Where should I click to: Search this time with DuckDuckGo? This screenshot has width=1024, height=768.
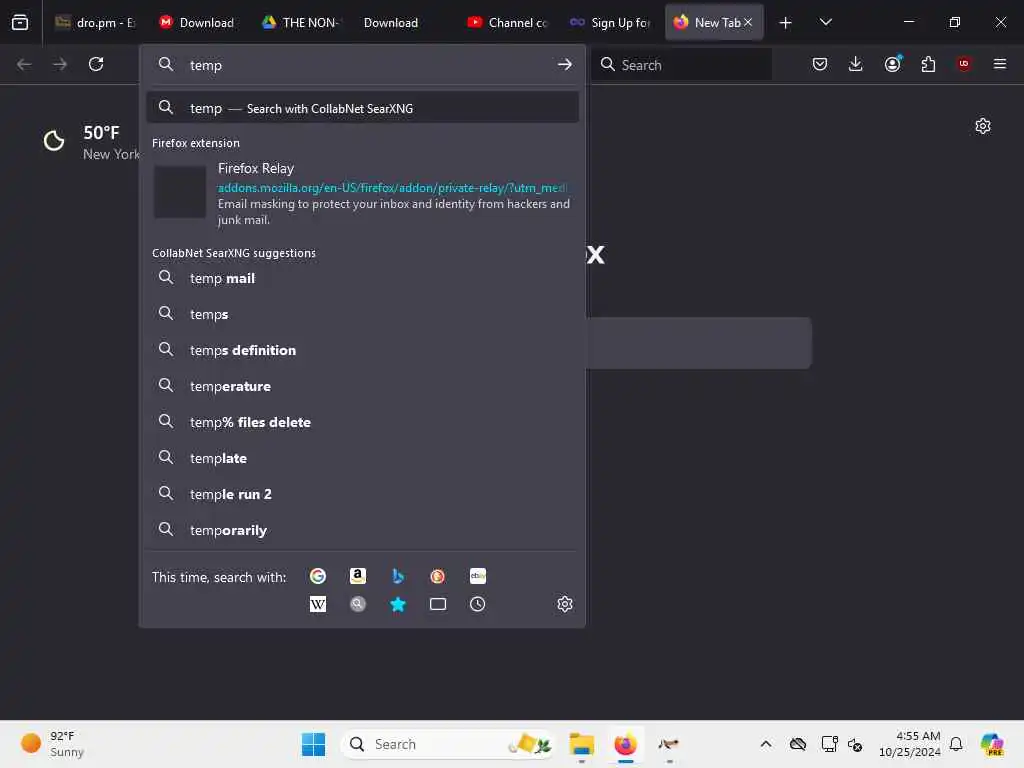pyautogui.click(x=438, y=576)
